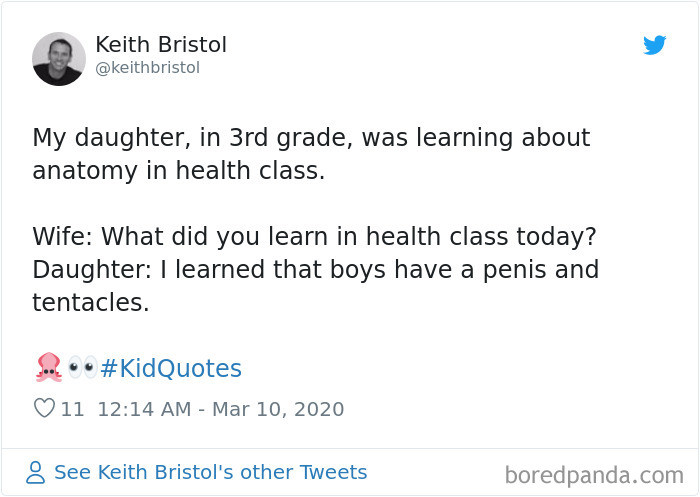Click the like count of 11
The height and width of the screenshot is (497, 700).
pos(72,409)
